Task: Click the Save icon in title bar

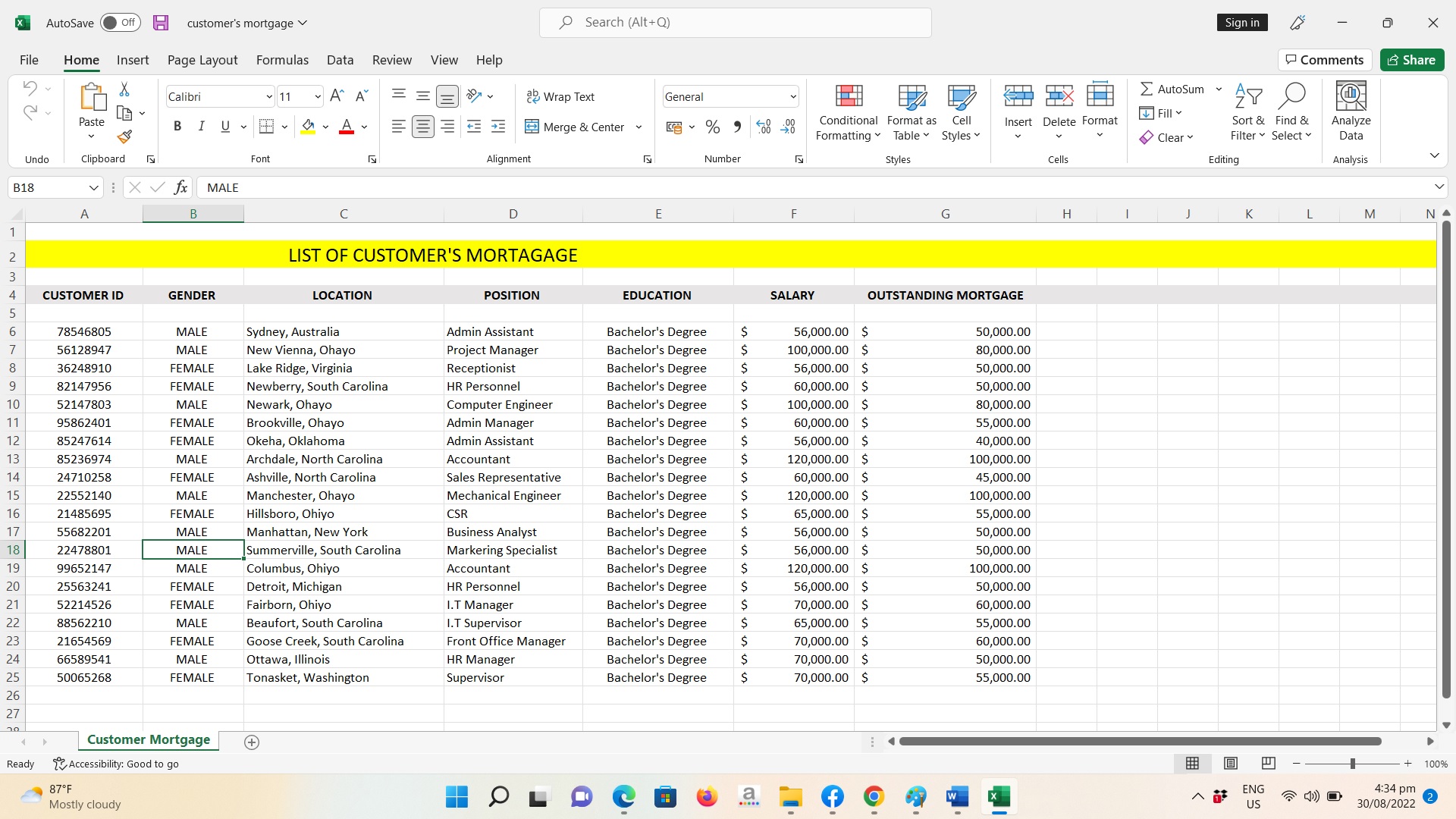Action: (161, 23)
